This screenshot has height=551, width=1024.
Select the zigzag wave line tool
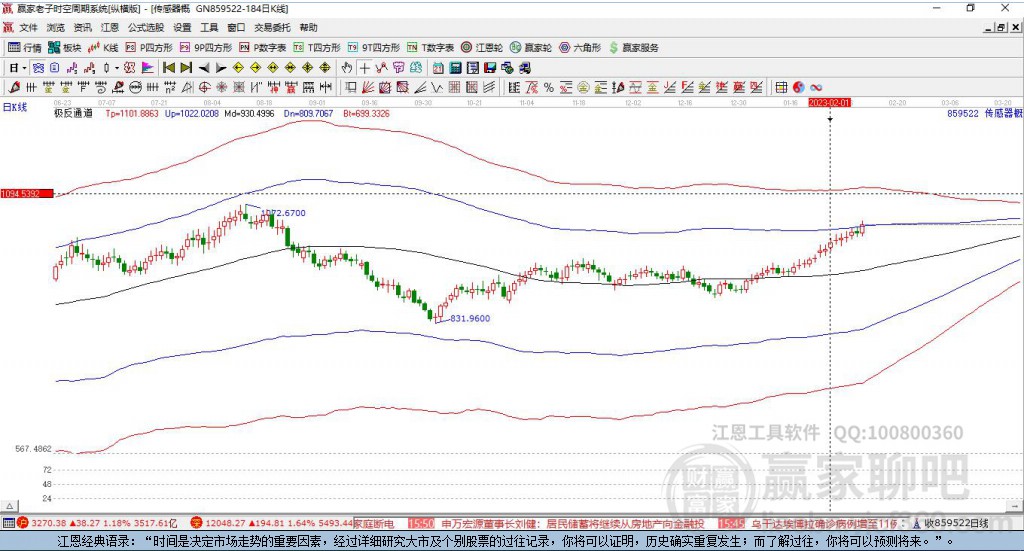click(x=437, y=87)
